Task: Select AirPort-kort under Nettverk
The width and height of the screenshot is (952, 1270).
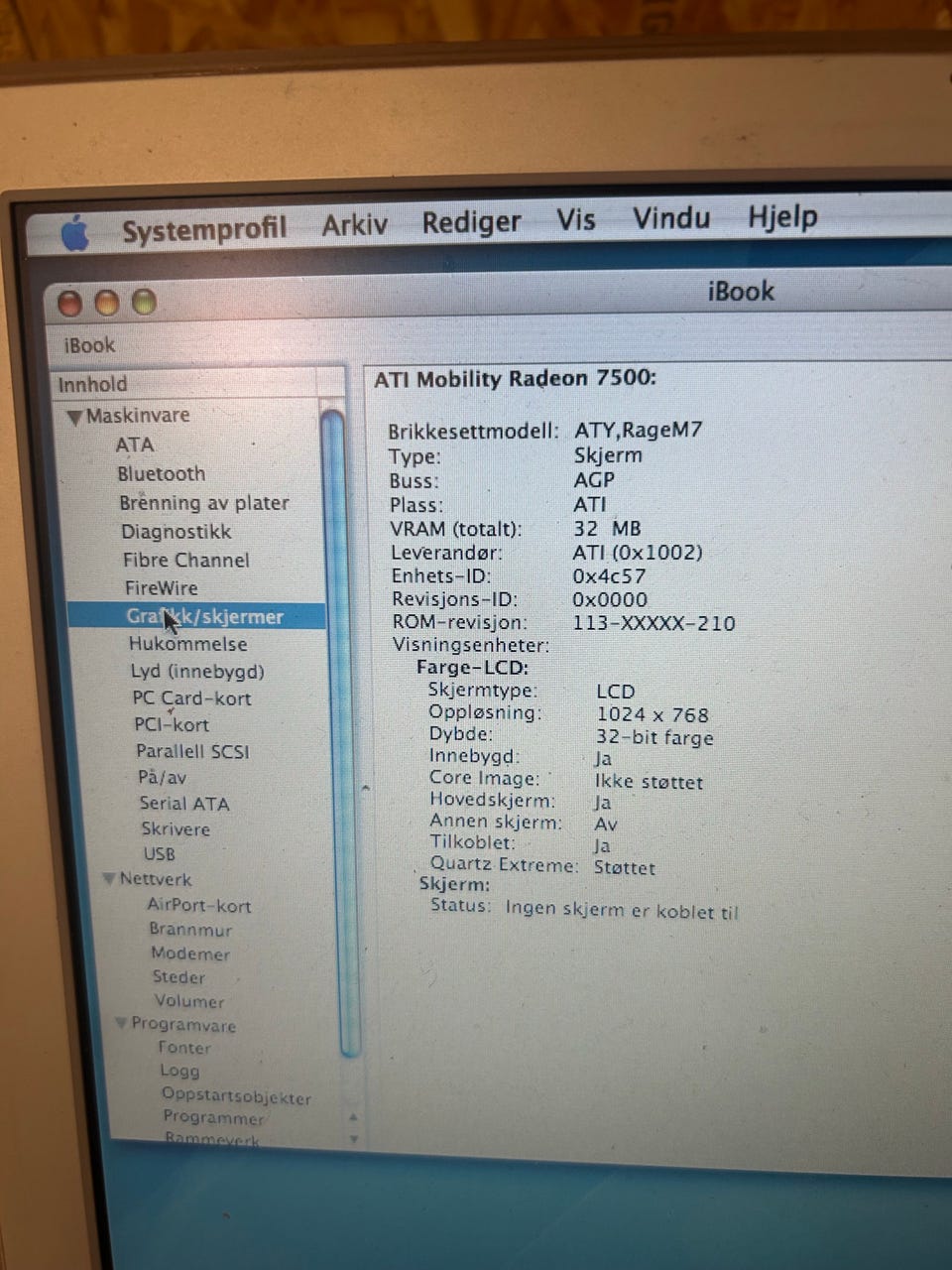Action: point(198,905)
